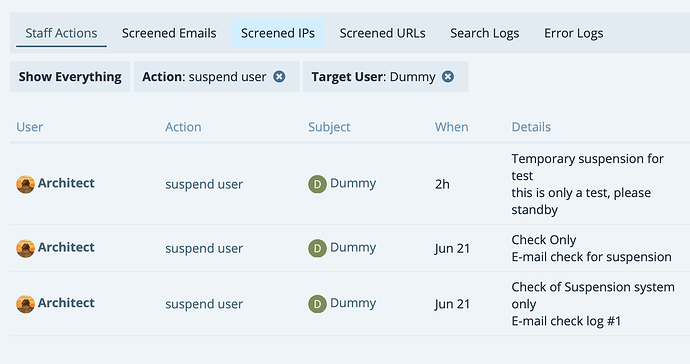Screen dimensions: 690x364
Task: Click Architect's avatar in the 'Check Only' row
Action: (x=26, y=248)
